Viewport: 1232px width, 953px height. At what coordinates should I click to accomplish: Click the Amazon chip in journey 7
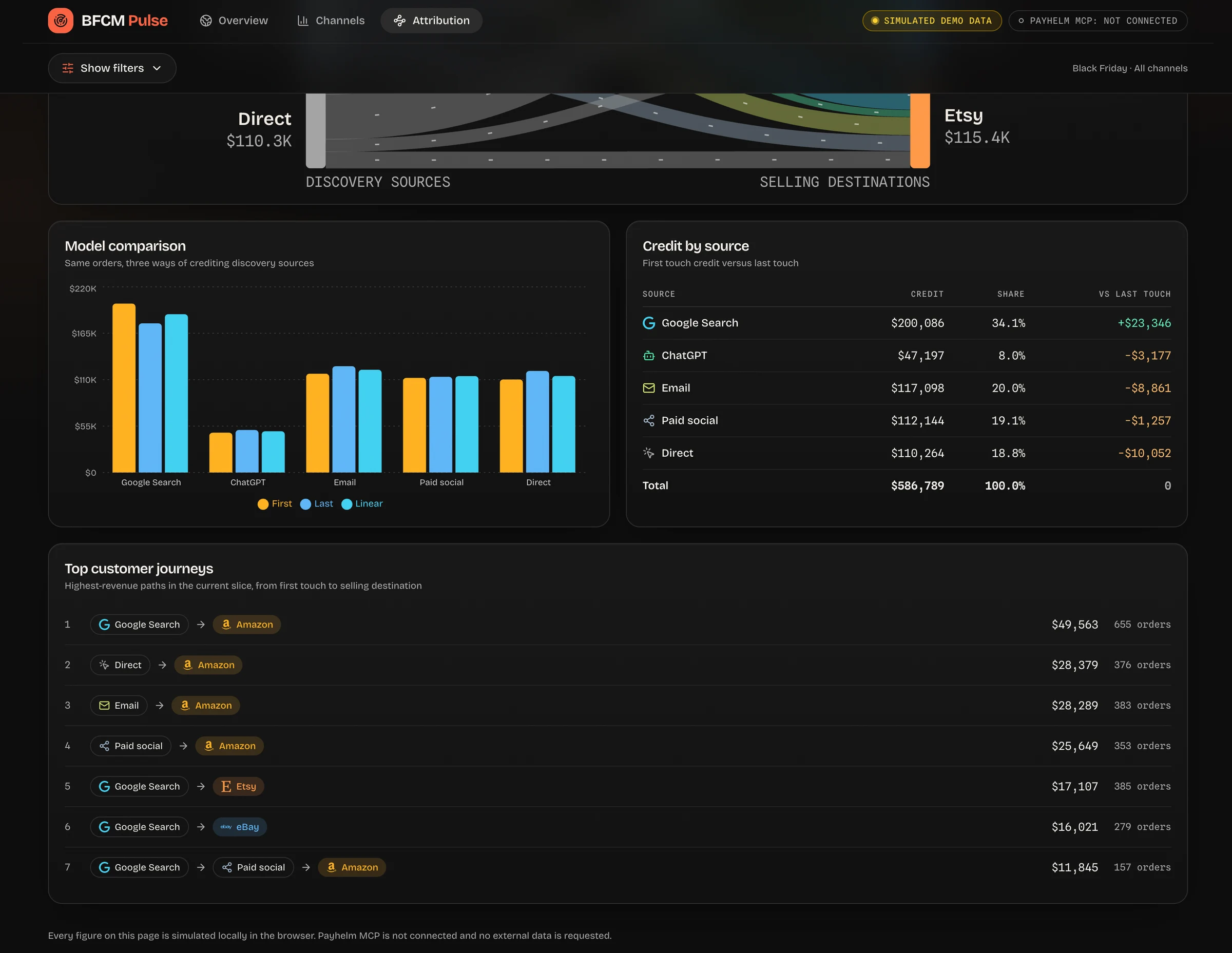pyautogui.click(x=352, y=868)
